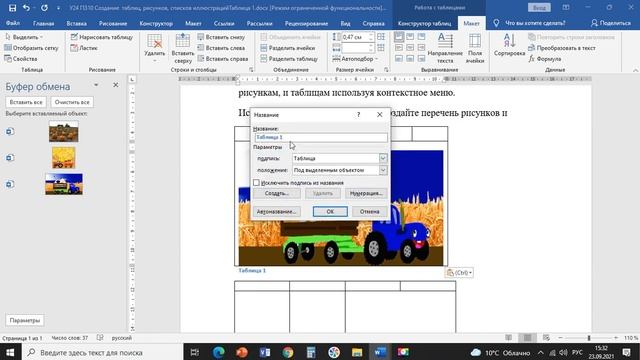640x360 pixels.
Task: Open the Select (Выделить) dropdown
Action: point(24,37)
